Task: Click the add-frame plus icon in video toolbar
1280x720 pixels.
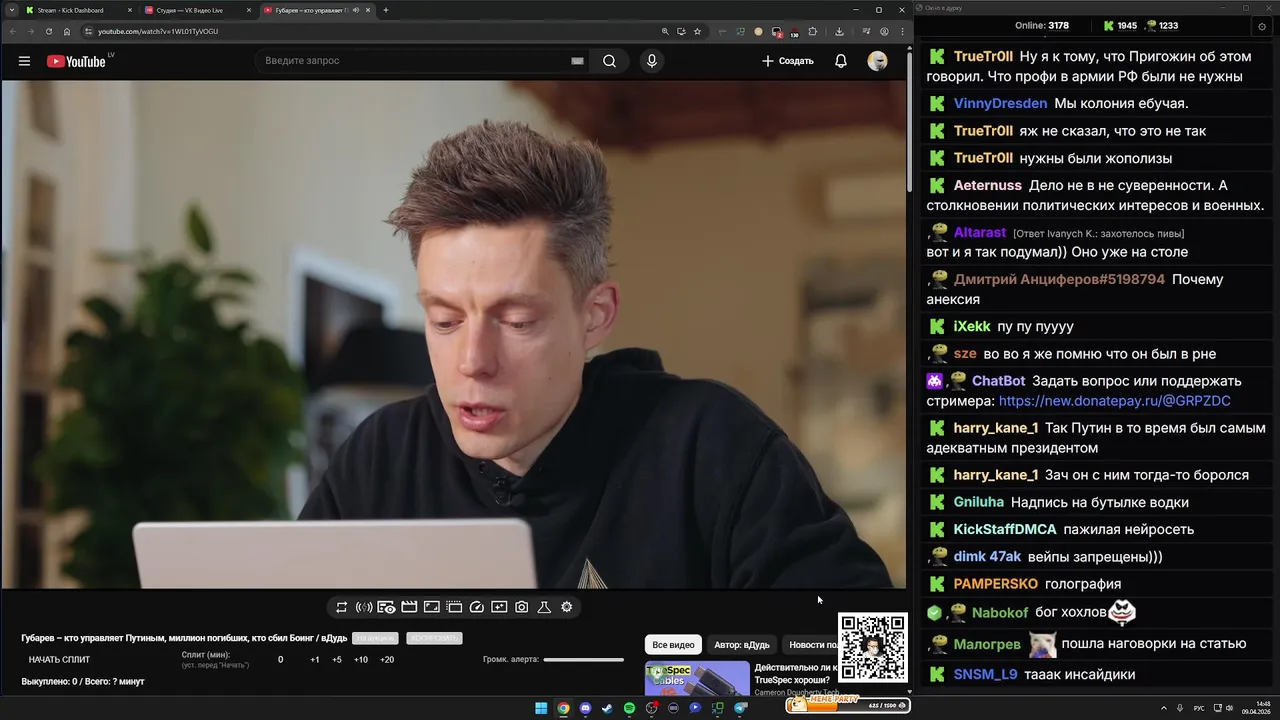Action: (499, 607)
